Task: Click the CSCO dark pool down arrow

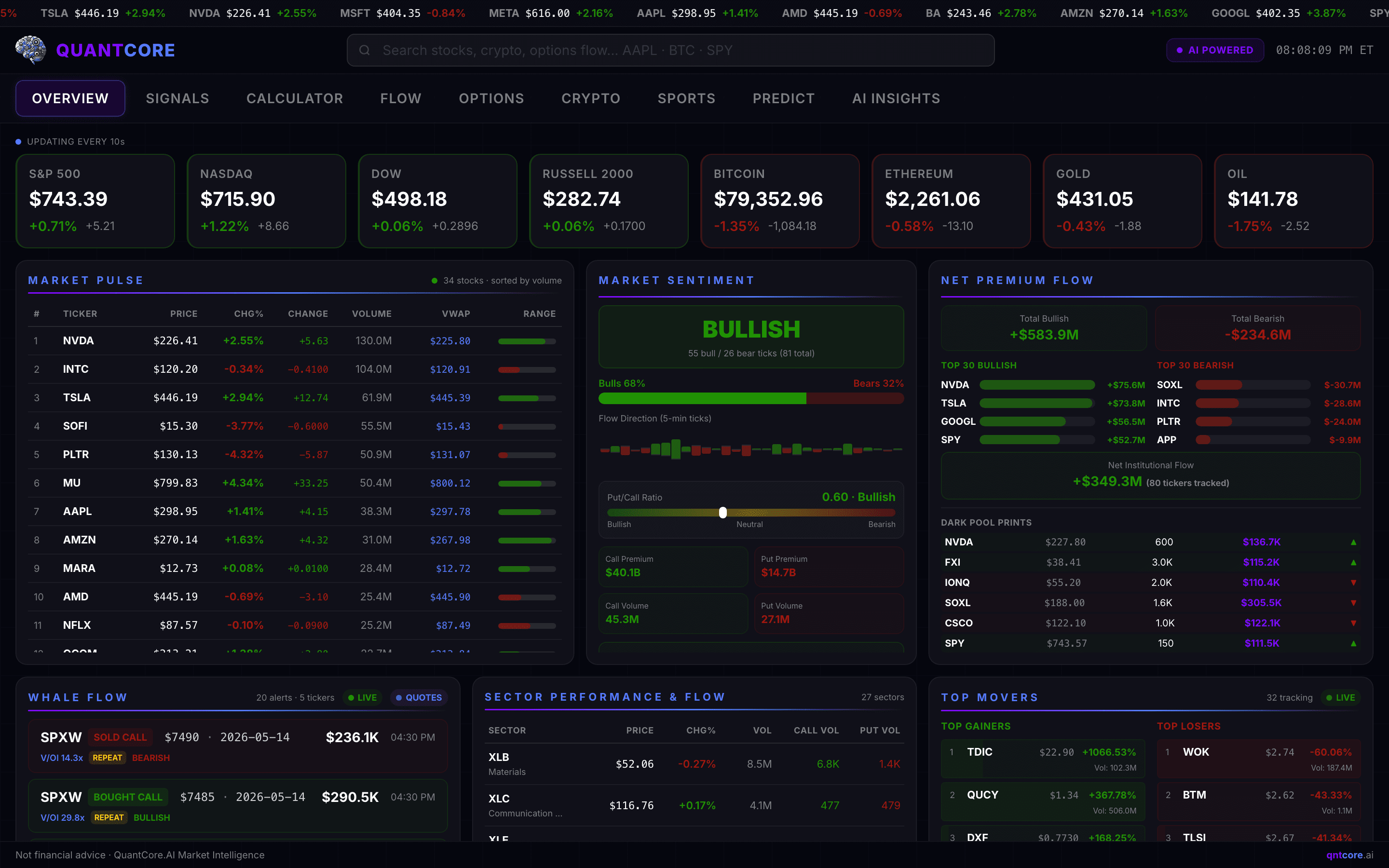Action: point(1353,623)
